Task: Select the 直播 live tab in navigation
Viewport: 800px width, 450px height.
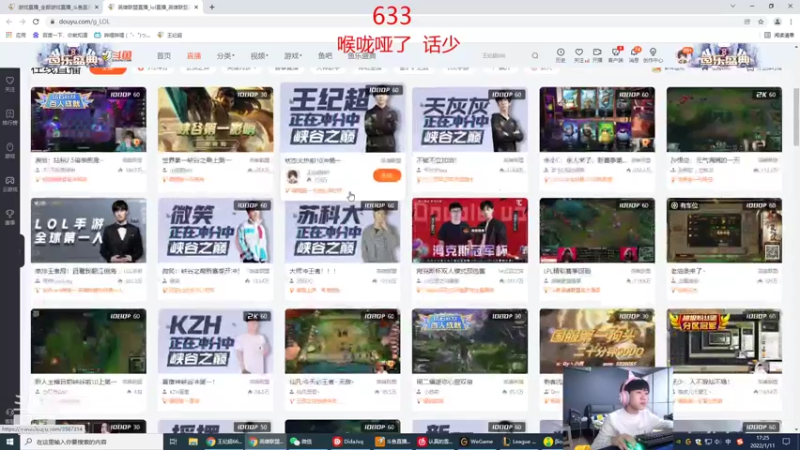Action: point(193,56)
